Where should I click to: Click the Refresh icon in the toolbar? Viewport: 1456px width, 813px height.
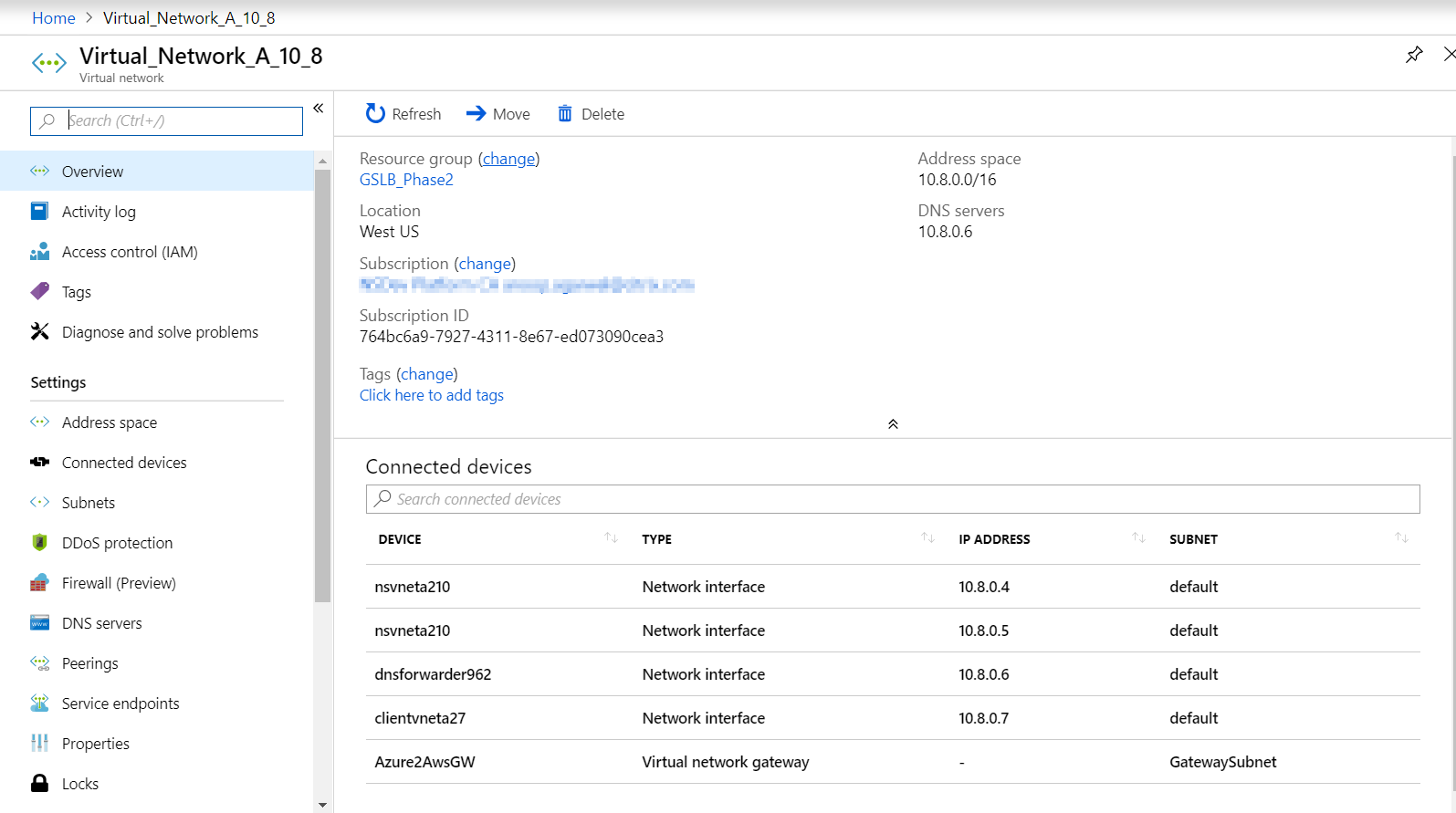tap(375, 113)
